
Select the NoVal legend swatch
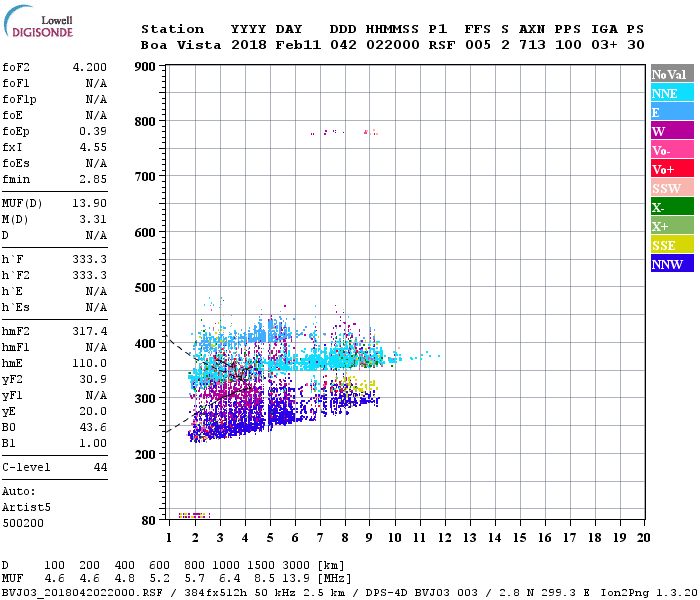click(672, 74)
